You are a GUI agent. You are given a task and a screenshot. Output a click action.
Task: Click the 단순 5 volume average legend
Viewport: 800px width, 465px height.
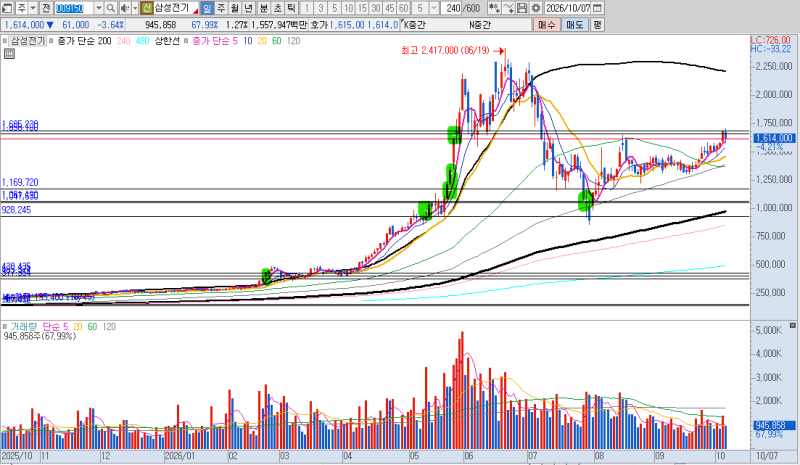[x=55, y=326]
